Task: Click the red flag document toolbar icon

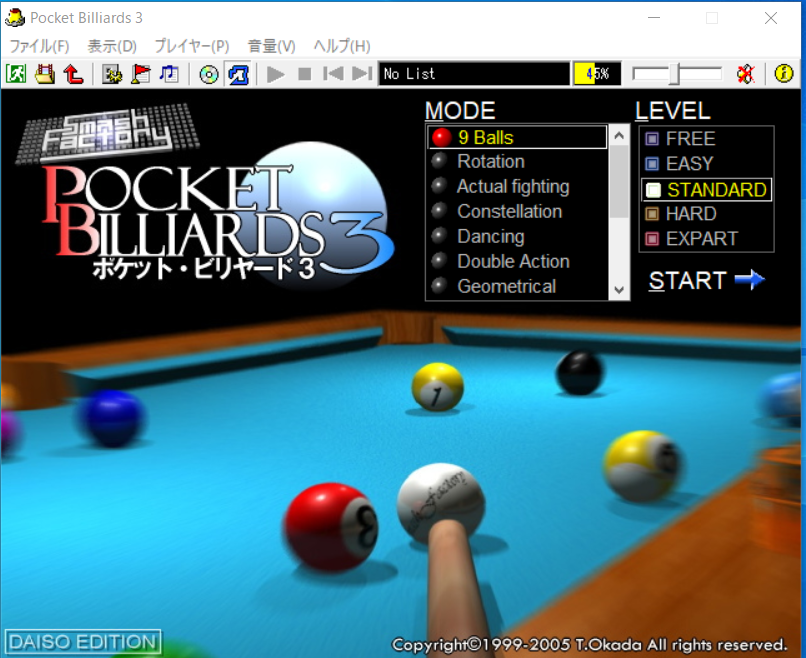Action: [141, 74]
